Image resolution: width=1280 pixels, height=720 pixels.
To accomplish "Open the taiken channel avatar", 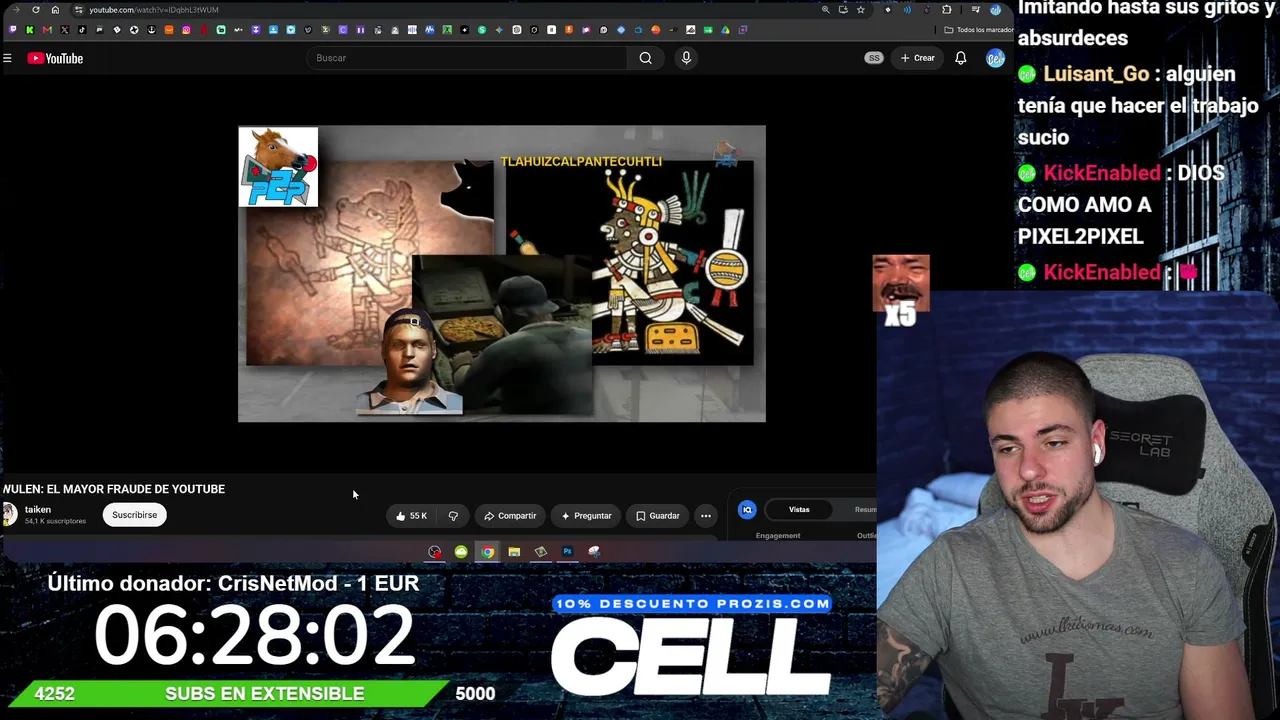I will click(9, 515).
